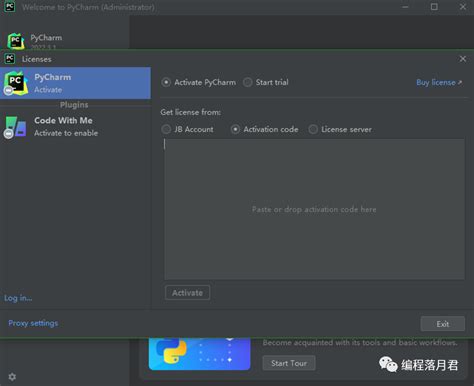This screenshot has width=474, height=386.
Task: Open the Log in... link
Action: pos(18,298)
